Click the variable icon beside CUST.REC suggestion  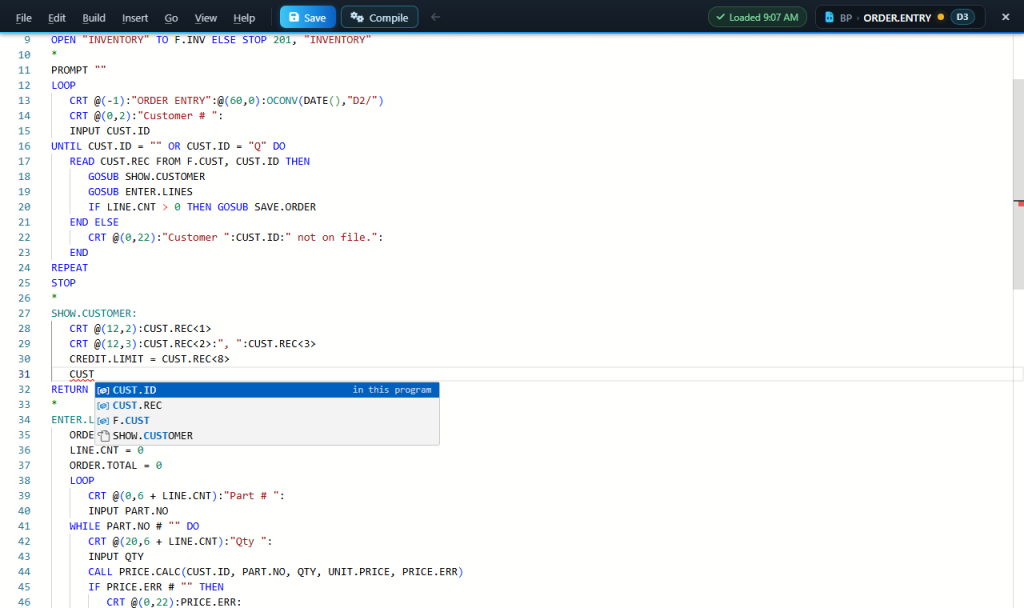pyautogui.click(x=103, y=406)
